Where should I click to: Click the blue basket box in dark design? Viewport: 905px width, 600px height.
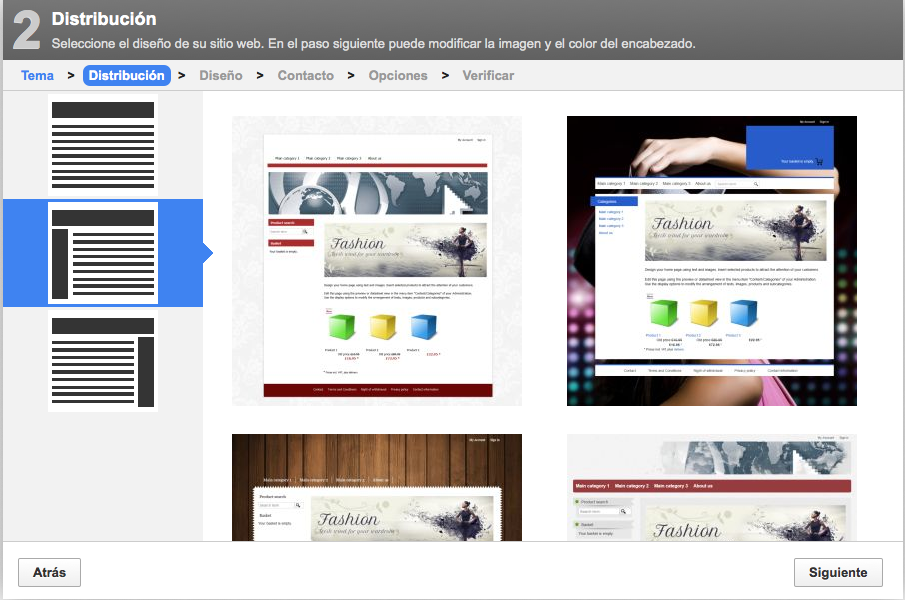(789, 148)
